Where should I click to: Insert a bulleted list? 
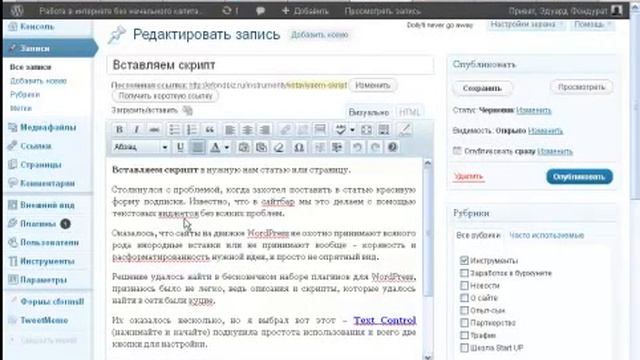174,130
